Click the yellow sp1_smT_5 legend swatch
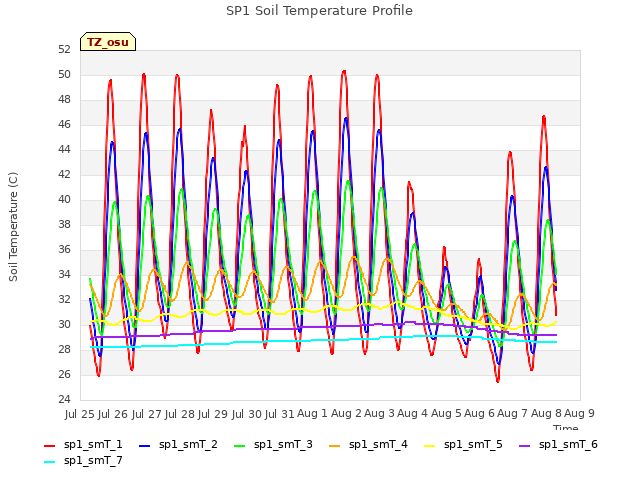The image size is (640, 480). [x=430, y=446]
